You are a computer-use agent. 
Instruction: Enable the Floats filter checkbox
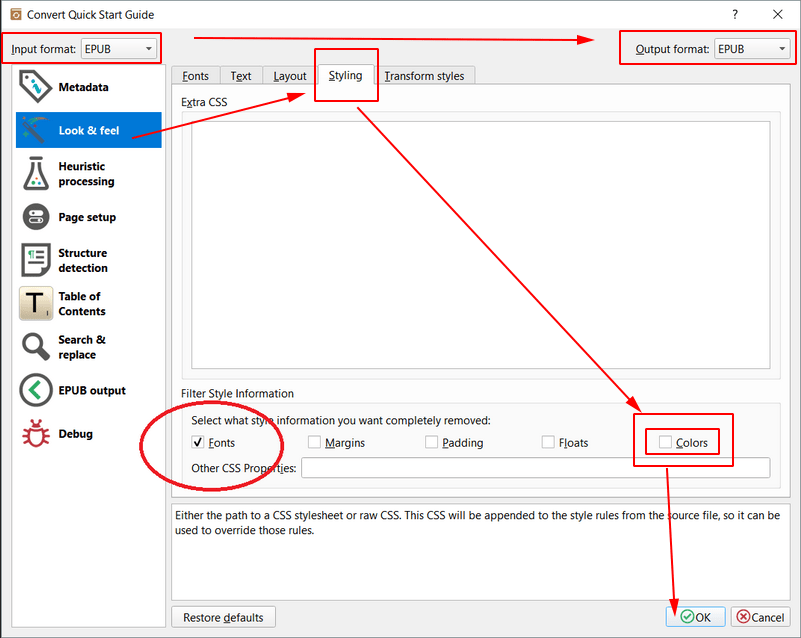tap(548, 442)
